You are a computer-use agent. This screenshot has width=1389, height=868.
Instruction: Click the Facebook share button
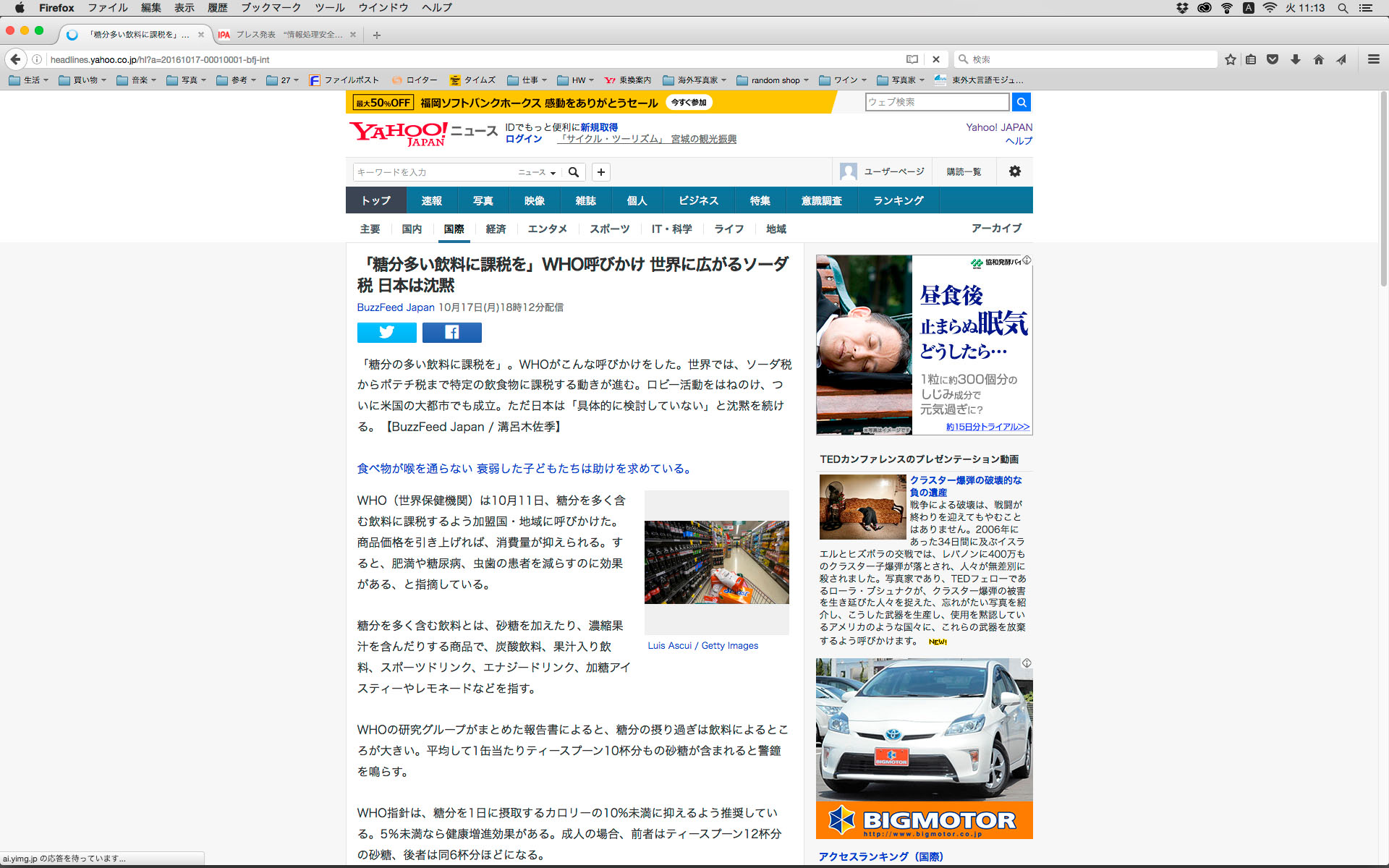[x=451, y=332]
